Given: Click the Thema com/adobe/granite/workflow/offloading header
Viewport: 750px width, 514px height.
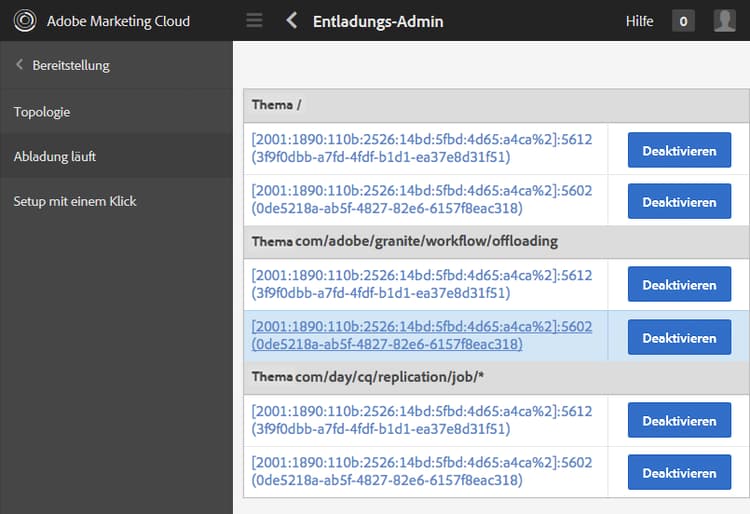Looking at the screenshot, I should point(496,241).
